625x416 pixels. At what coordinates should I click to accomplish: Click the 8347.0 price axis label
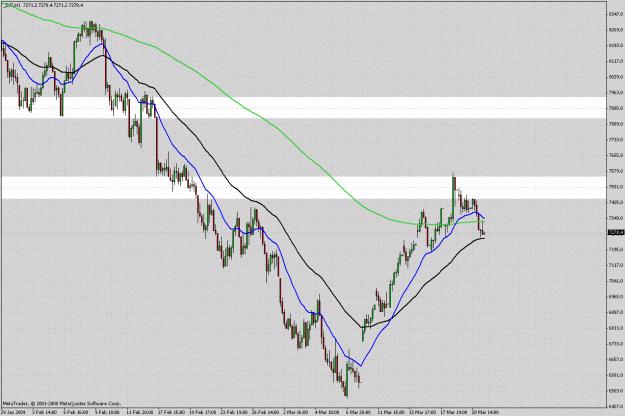coord(616,14)
